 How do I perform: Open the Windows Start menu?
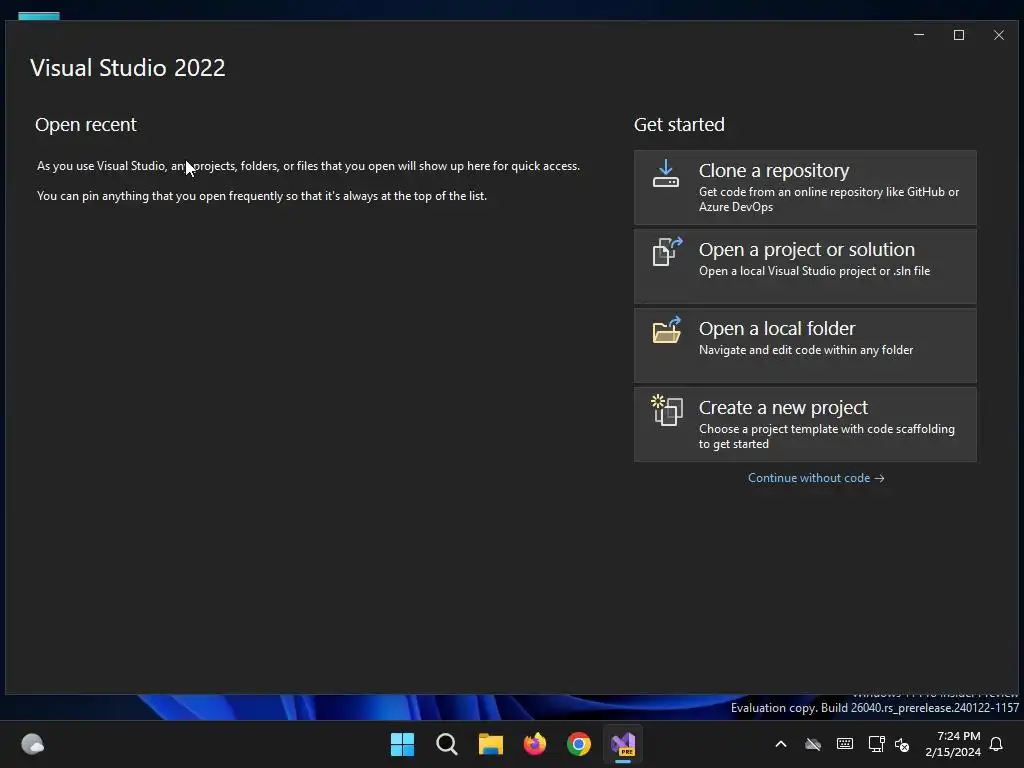[402, 744]
